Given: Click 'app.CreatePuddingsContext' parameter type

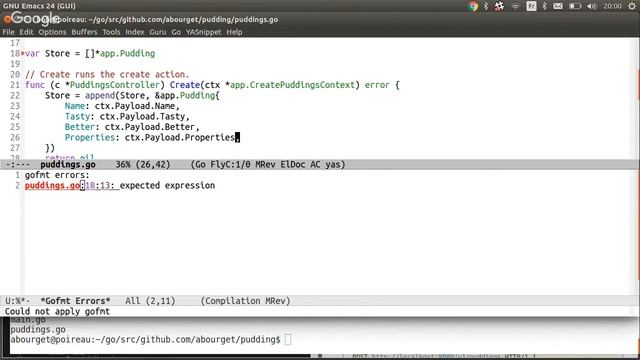Looking at the screenshot, I should (x=292, y=85).
